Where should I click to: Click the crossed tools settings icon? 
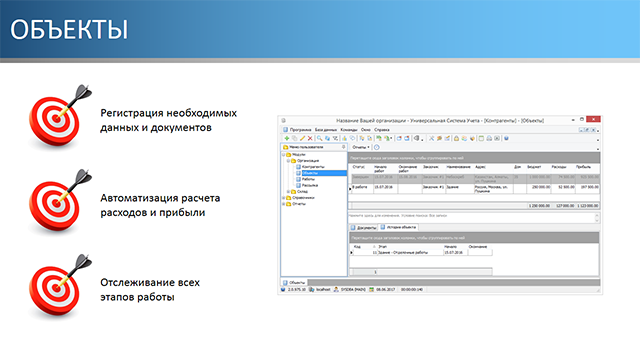(x=431, y=138)
